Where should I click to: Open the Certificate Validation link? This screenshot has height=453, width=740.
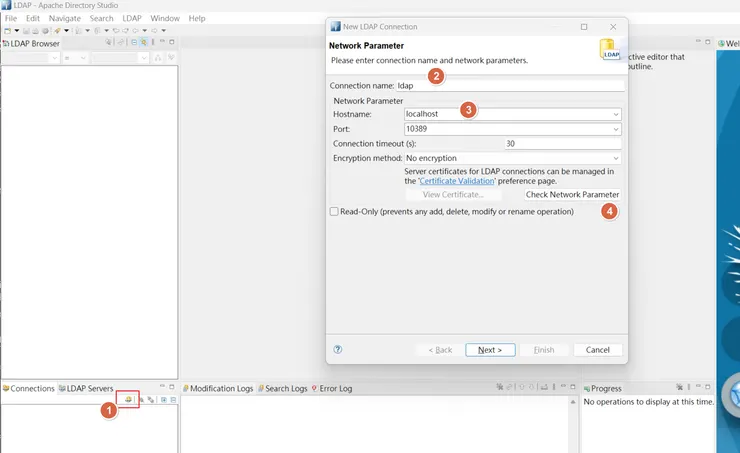click(456, 181)
